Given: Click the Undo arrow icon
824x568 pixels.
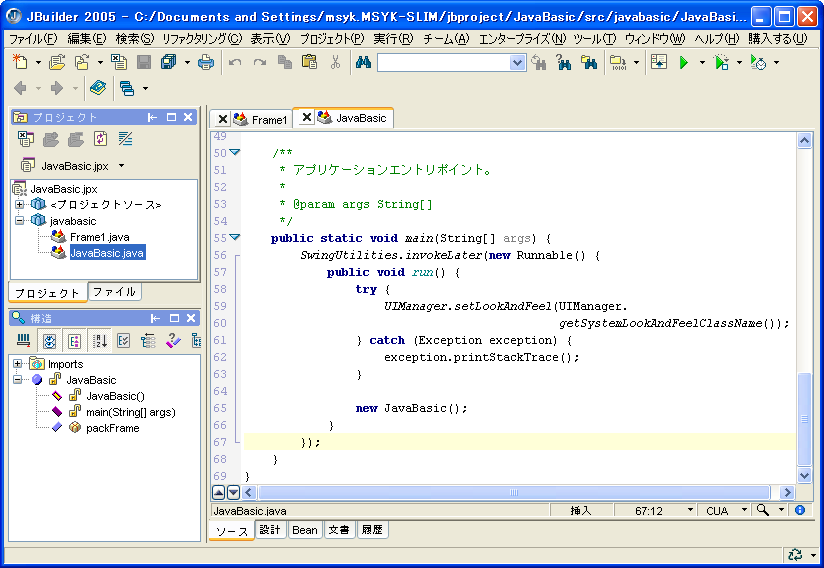Looking at the screenshot, I should (235, 62).
